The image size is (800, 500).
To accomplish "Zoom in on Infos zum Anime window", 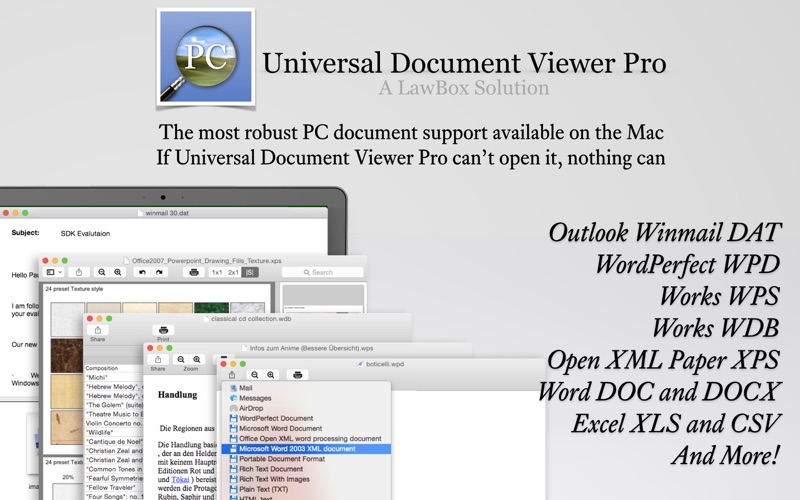I will pyautogui.click(x=197, y=360).
